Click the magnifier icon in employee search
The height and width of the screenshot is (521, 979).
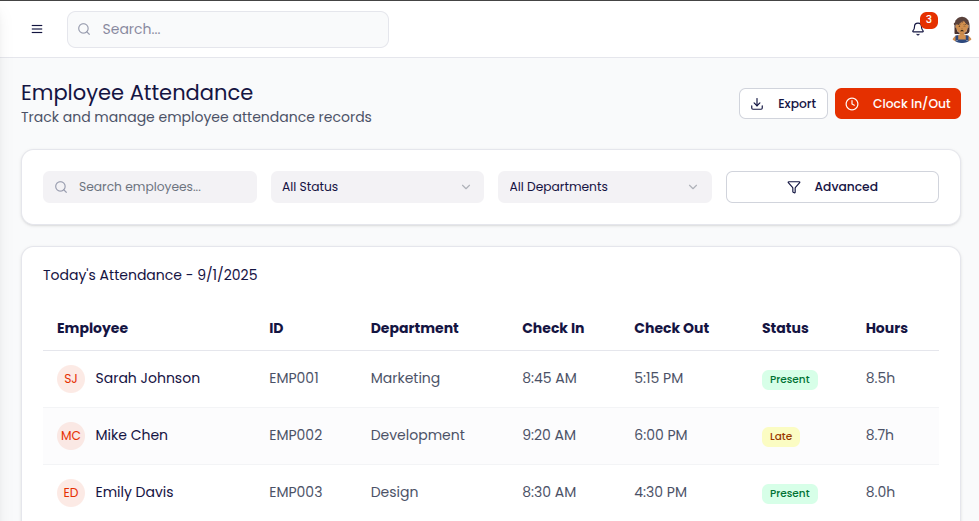pos(62,187)
